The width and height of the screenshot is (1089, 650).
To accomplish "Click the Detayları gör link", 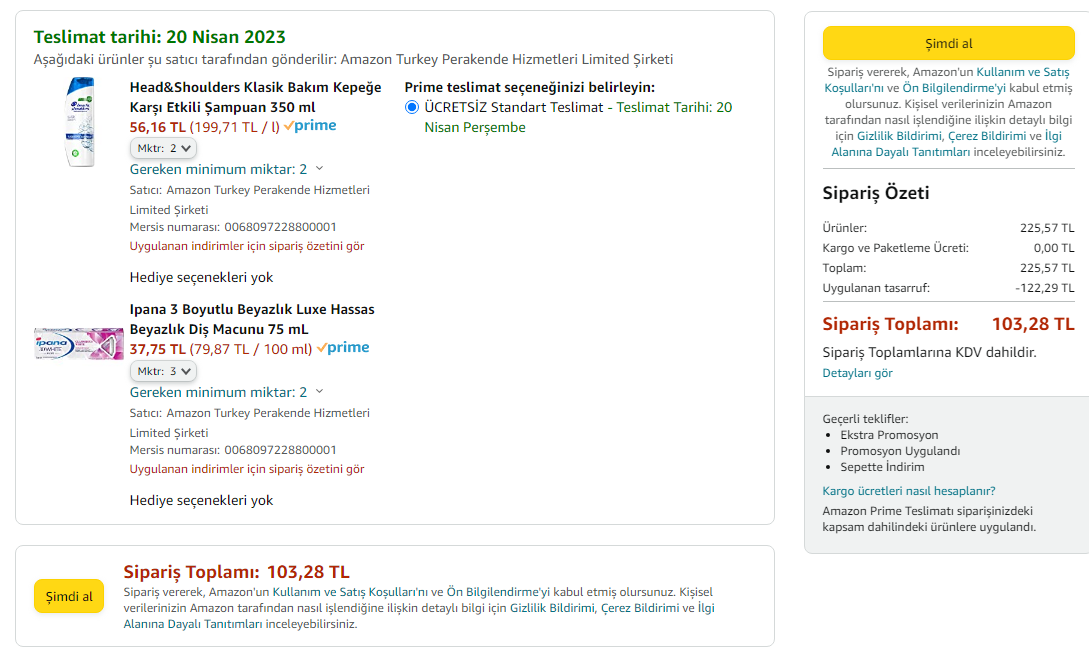I will (x=857, y=373).
